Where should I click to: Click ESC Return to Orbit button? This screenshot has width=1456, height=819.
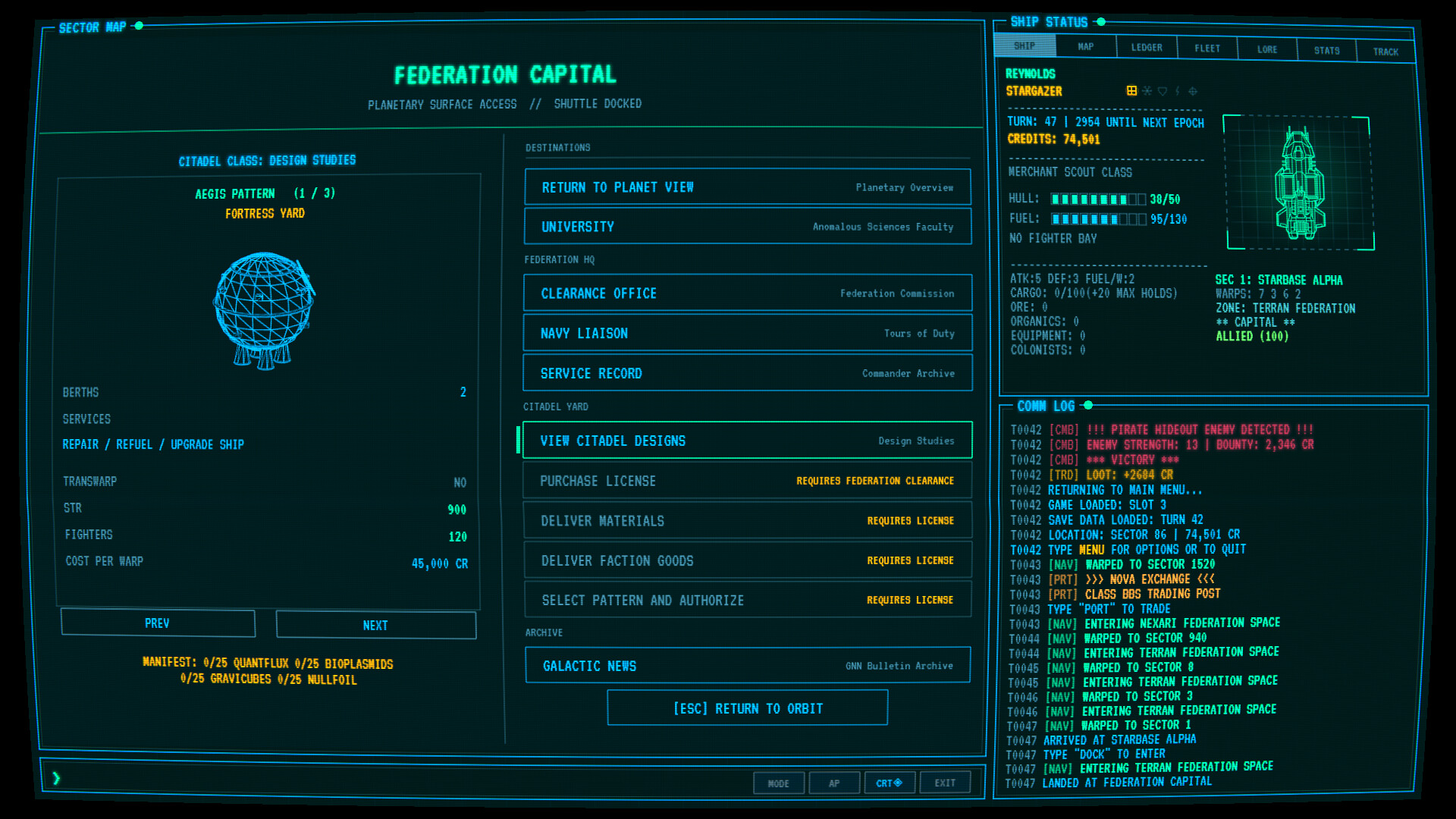[x=748, y=708]
